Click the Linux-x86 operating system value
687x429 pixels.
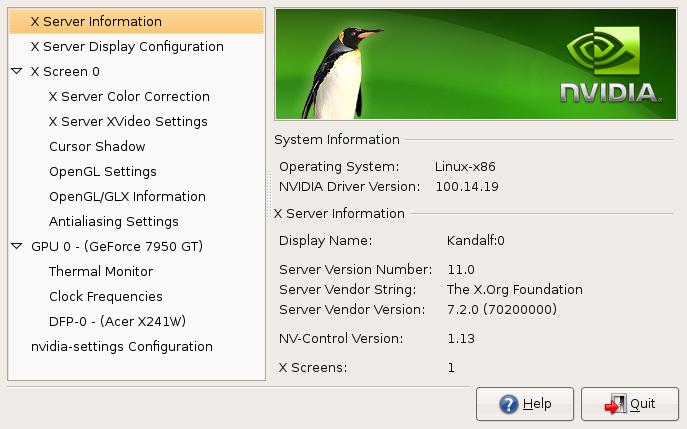465,167
